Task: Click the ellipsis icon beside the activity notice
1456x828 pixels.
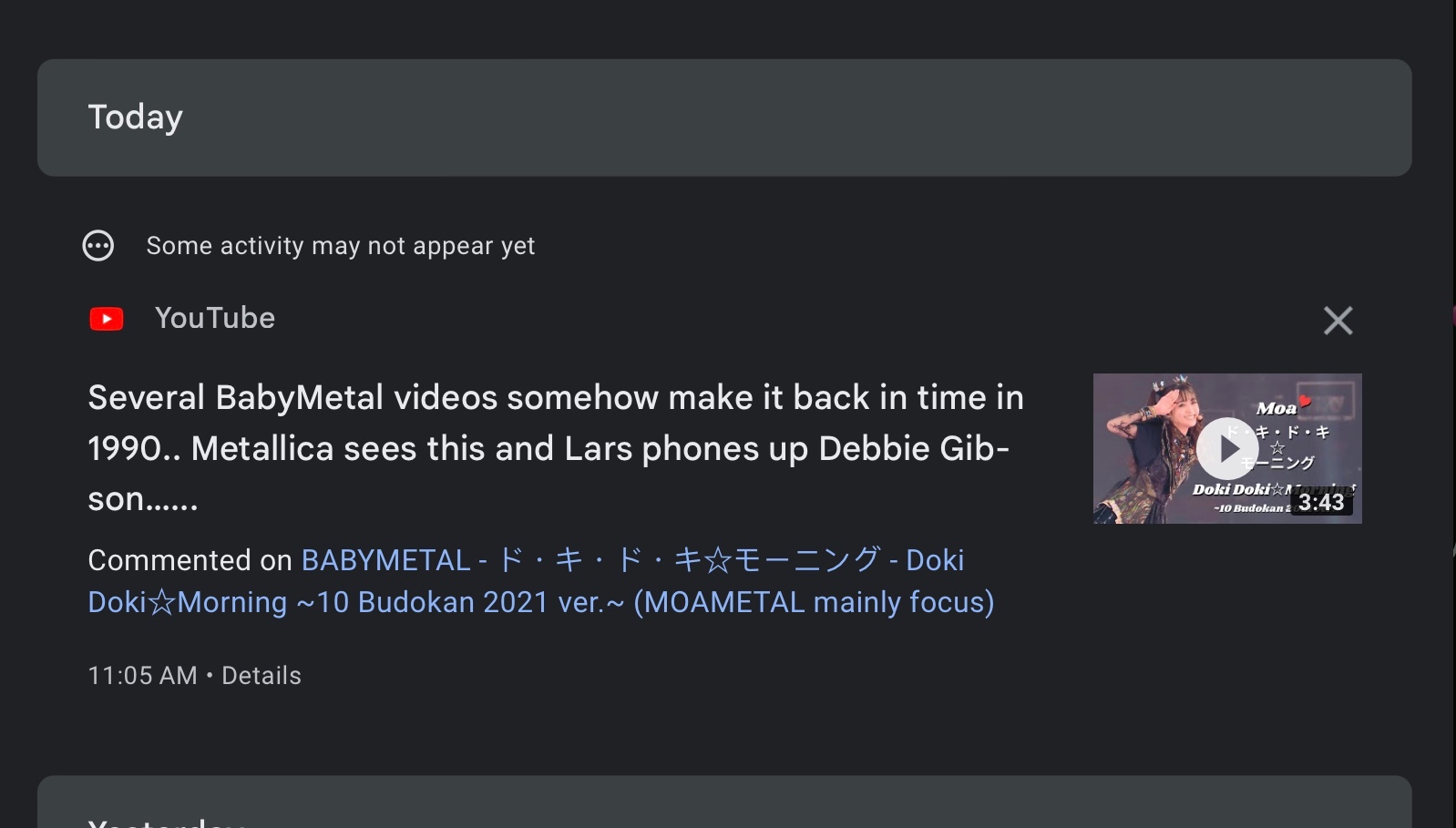Action: click(98, 245)
